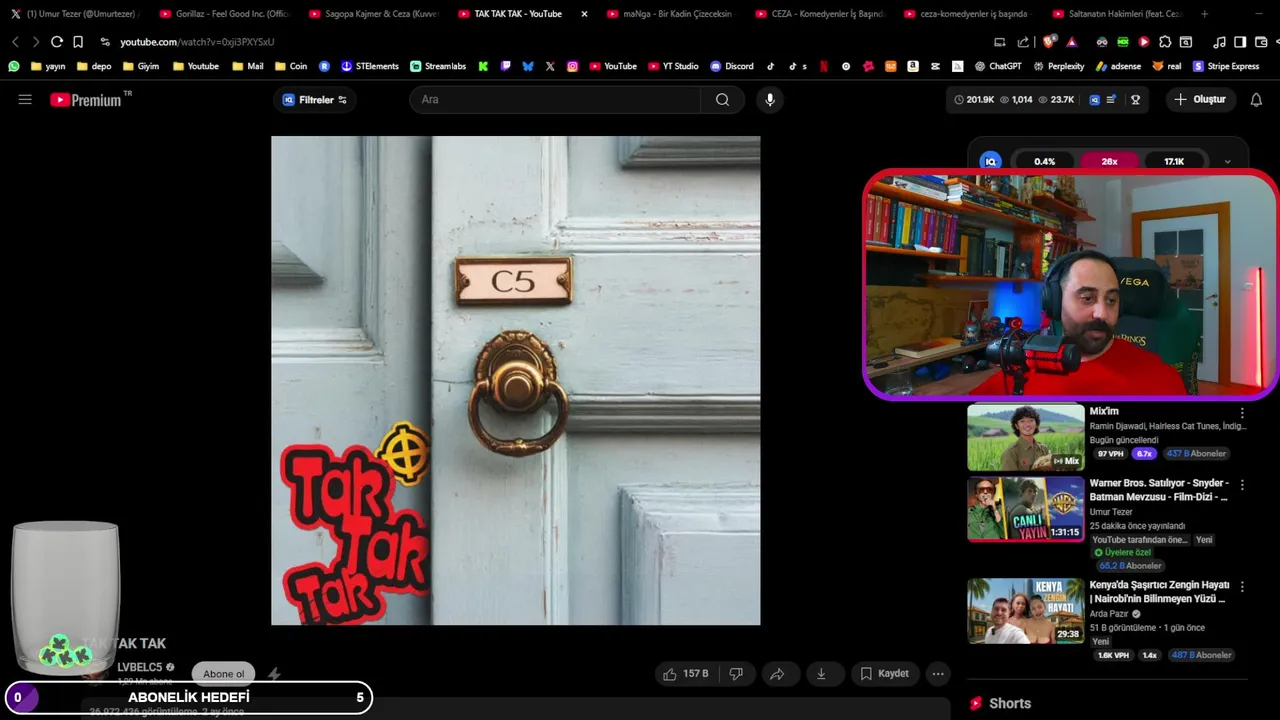
Task: Open more actions three-dot menu under video
Action: [x=938, y=674]
